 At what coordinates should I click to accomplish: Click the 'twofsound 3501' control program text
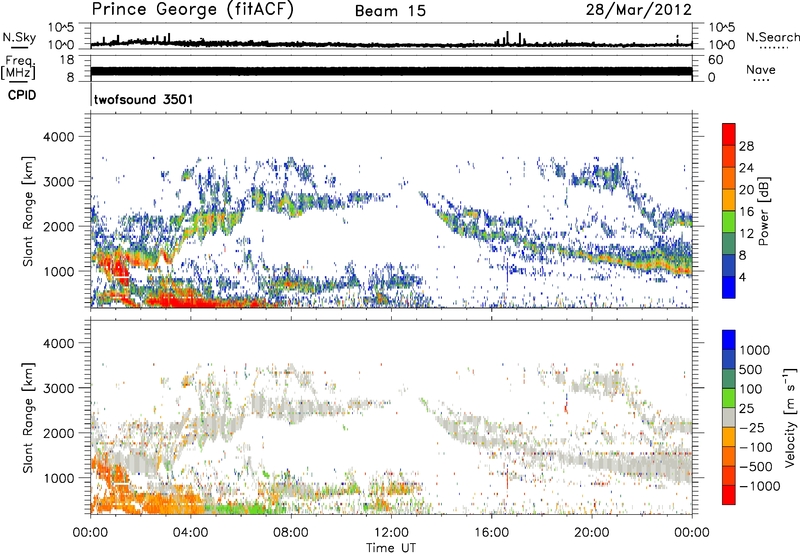click(x=143, y=99)
